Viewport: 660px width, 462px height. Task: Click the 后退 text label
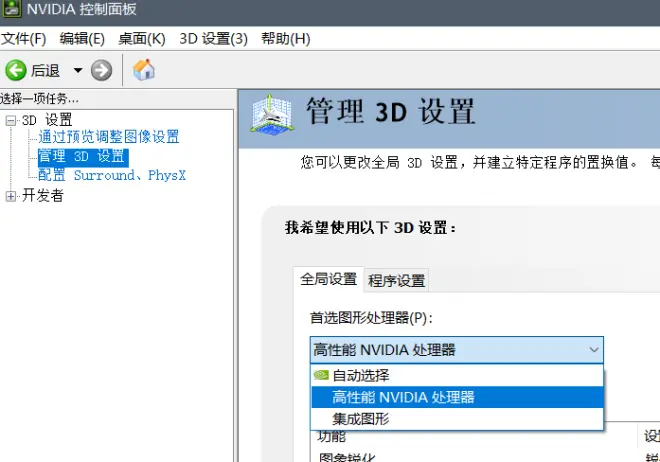pos(45,71)
